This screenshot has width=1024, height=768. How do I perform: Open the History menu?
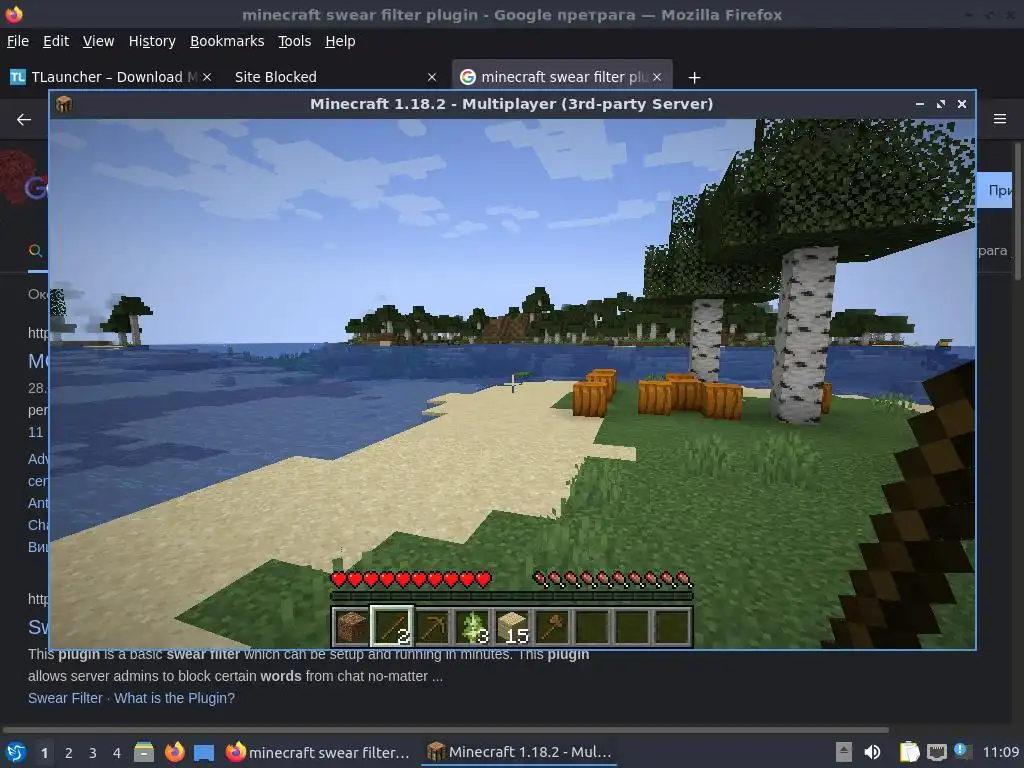coord(152,41)
